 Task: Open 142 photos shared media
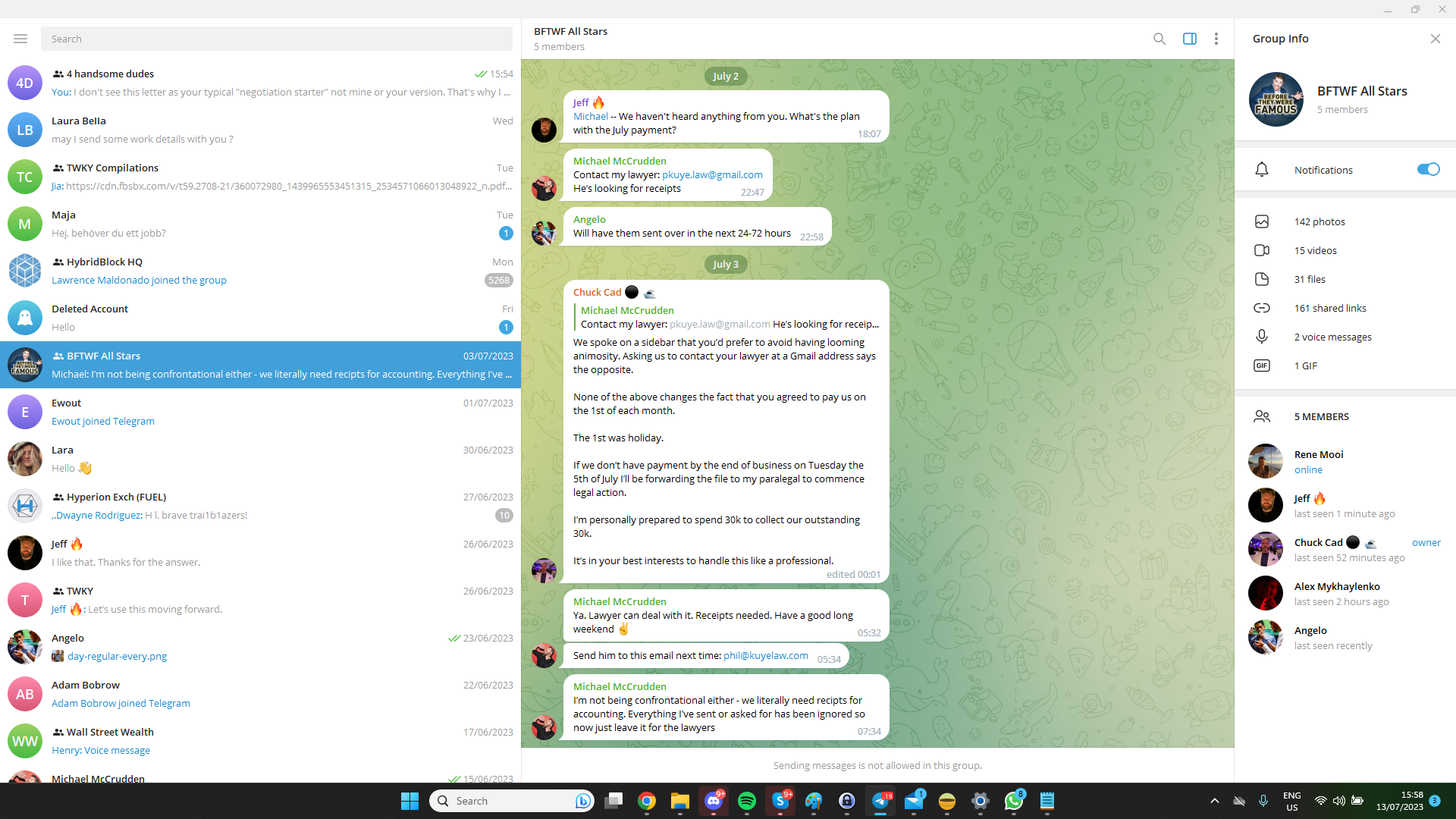click(1319, 221)
